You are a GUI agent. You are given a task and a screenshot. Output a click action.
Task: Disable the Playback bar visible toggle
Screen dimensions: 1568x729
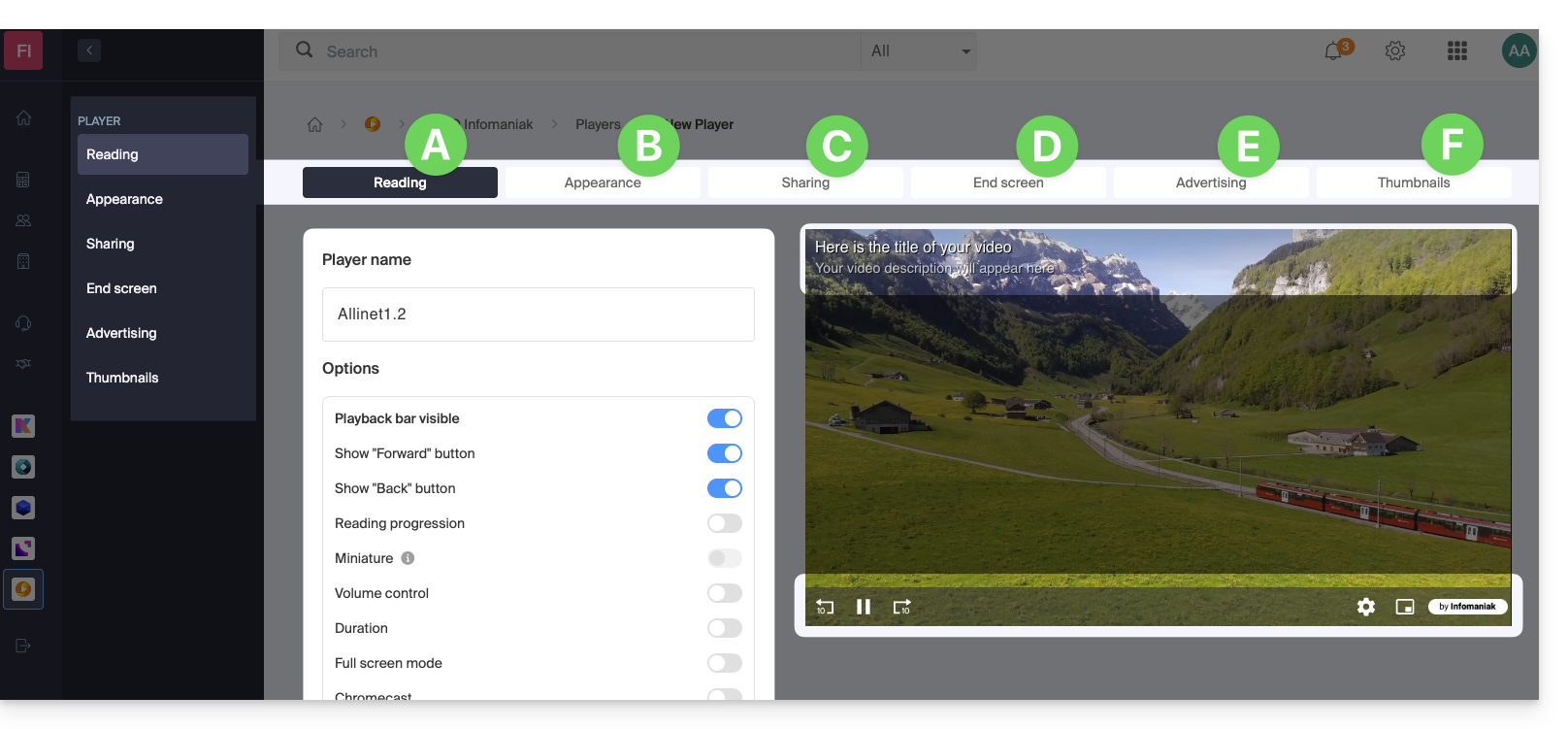click(x=724, y=418)
